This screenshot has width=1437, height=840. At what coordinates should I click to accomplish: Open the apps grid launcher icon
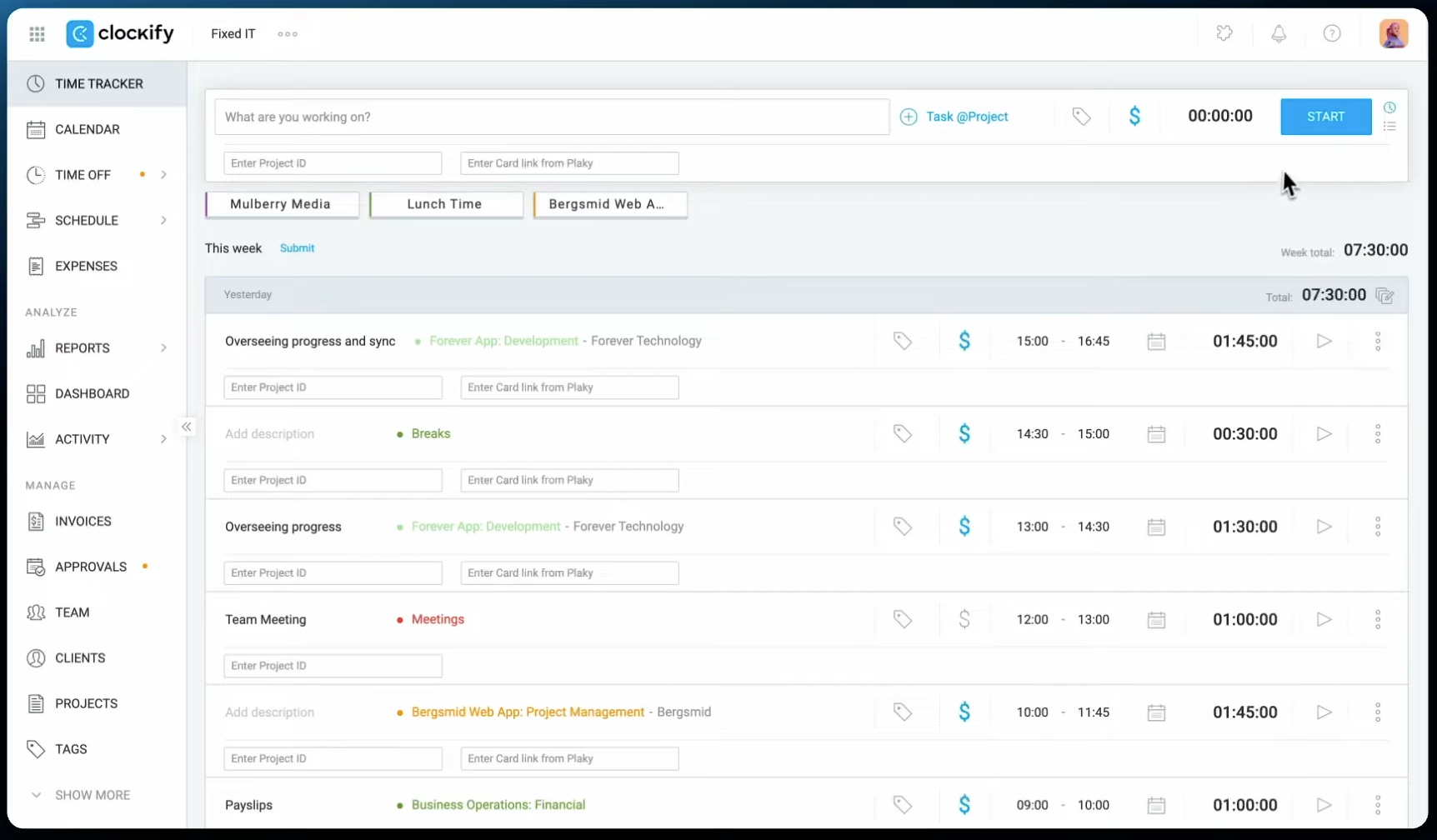[x=37, y=34]
